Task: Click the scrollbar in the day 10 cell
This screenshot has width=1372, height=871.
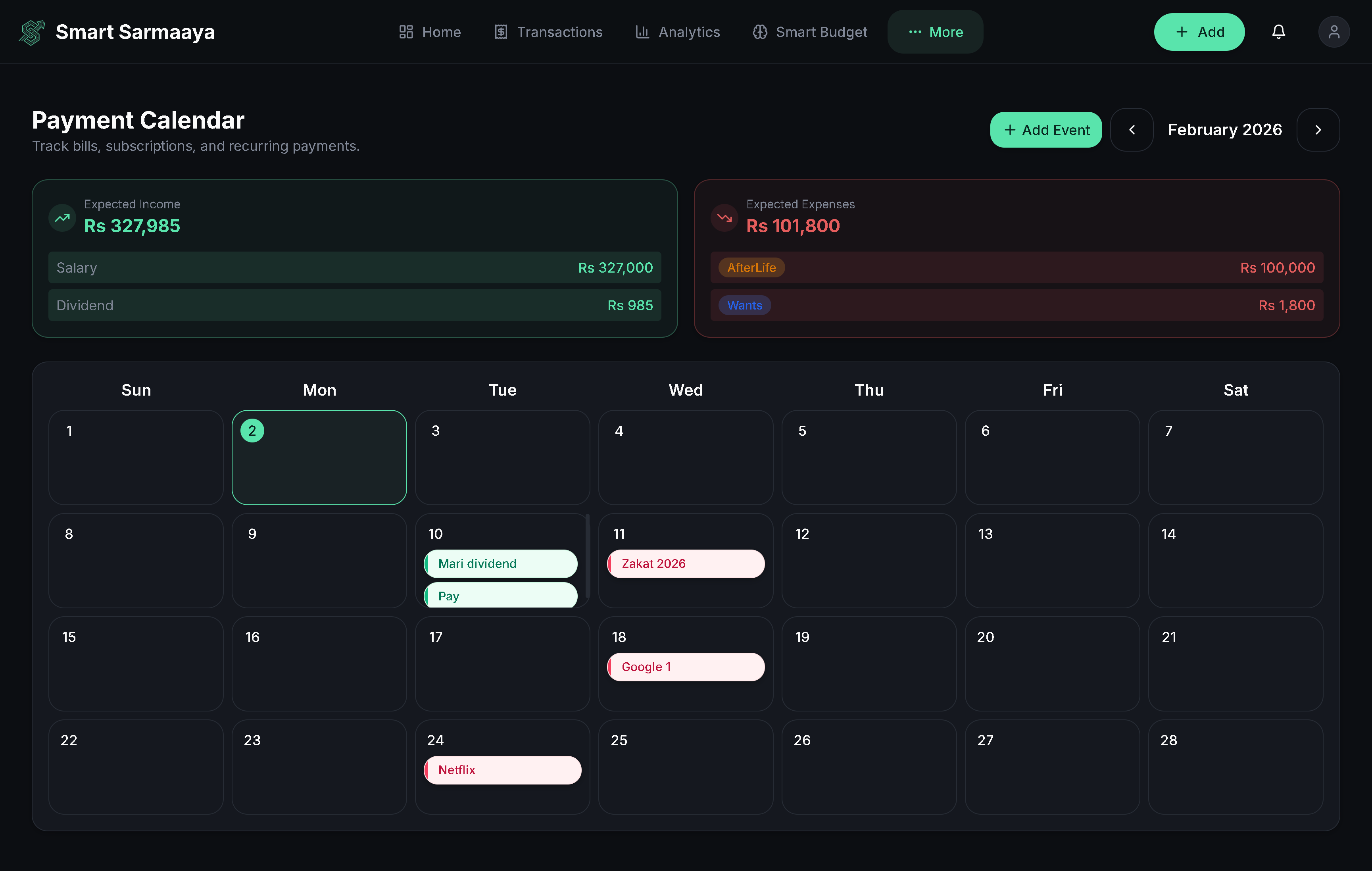Action: pyautogui.click(x=587, y=556)
